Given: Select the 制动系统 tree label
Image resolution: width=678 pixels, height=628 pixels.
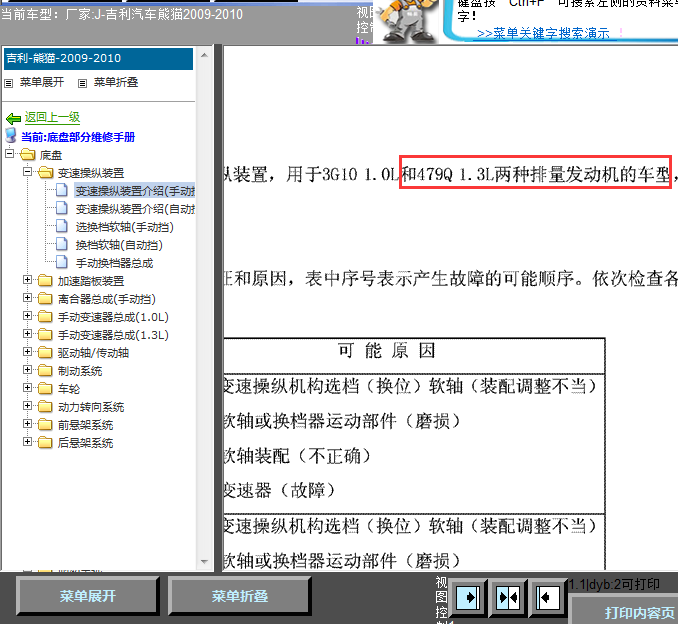Looking at the screenshot, I should [80, 371].
